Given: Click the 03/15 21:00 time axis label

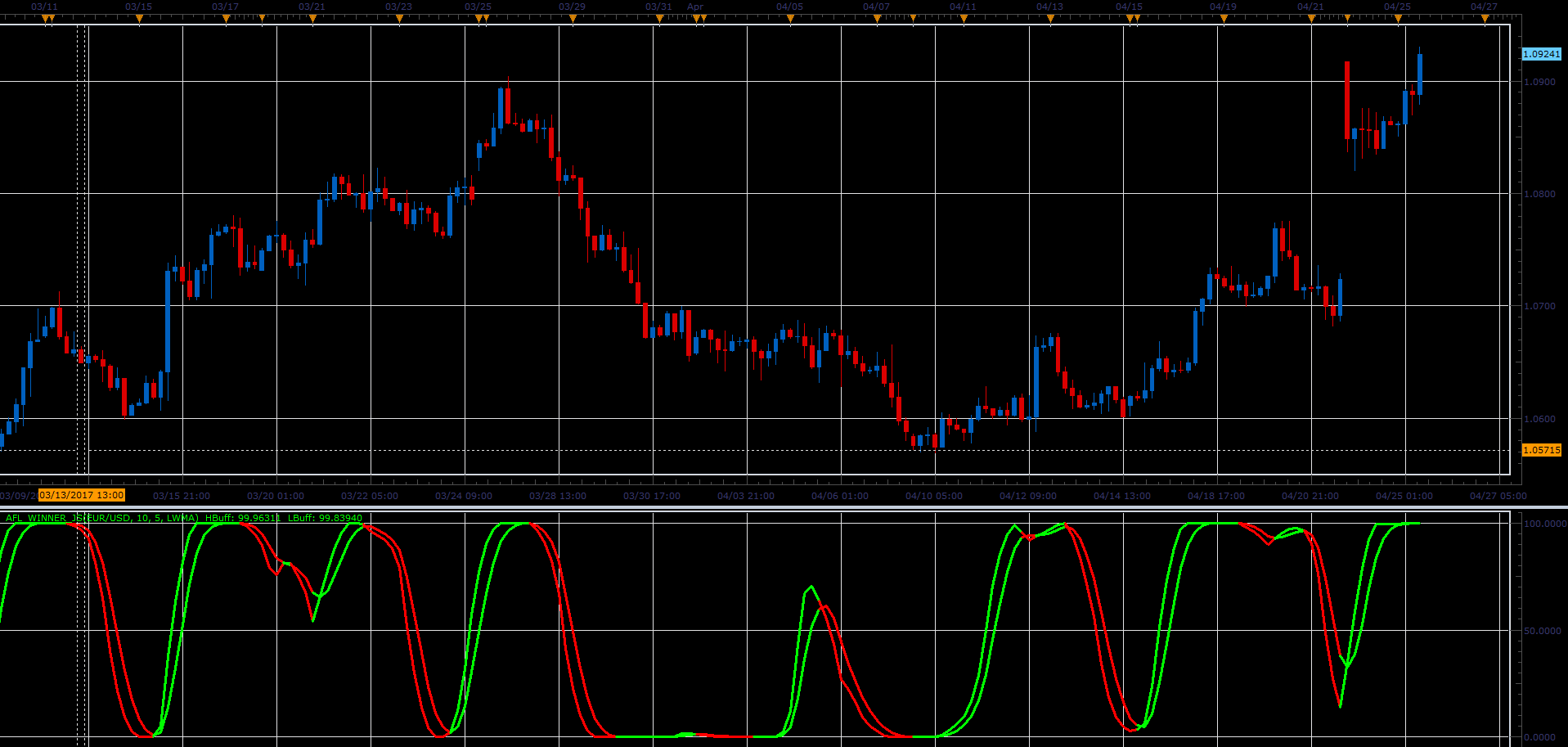Looking at the screenshot, I should coord(182,496).
